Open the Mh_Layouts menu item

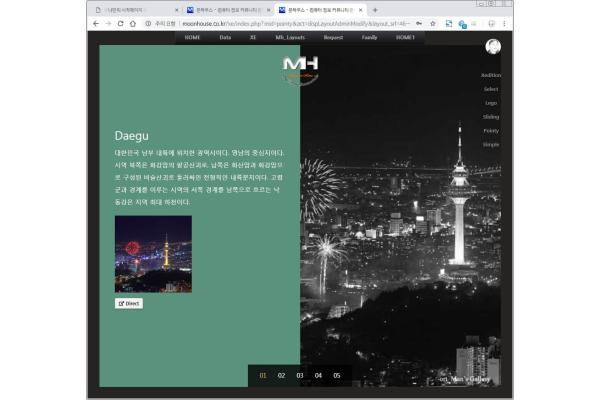click(290, 38)
